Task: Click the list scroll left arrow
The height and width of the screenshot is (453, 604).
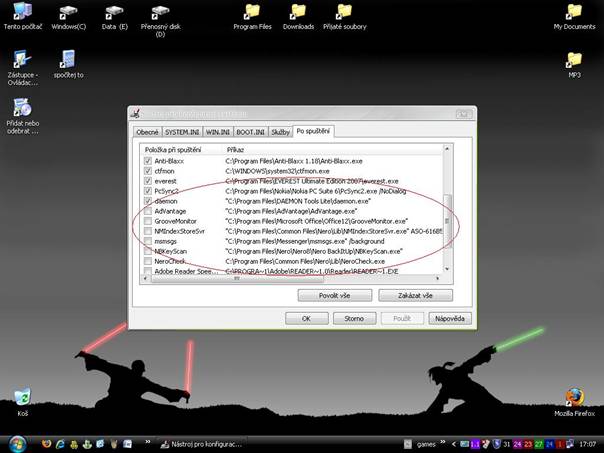Action: 145,278
